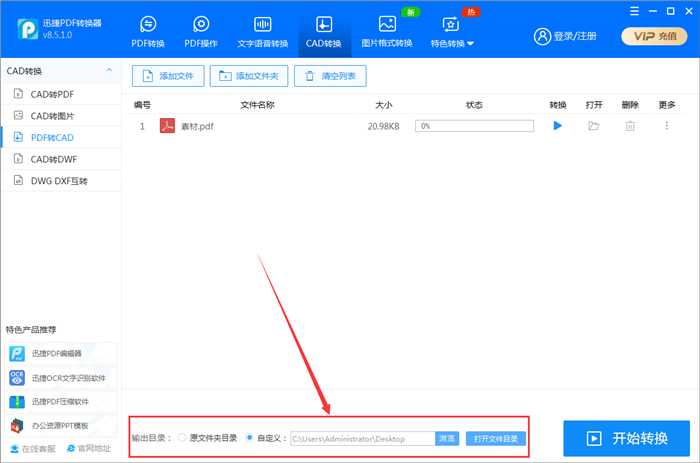Open the hamburger menu icon

click(634, 11)
